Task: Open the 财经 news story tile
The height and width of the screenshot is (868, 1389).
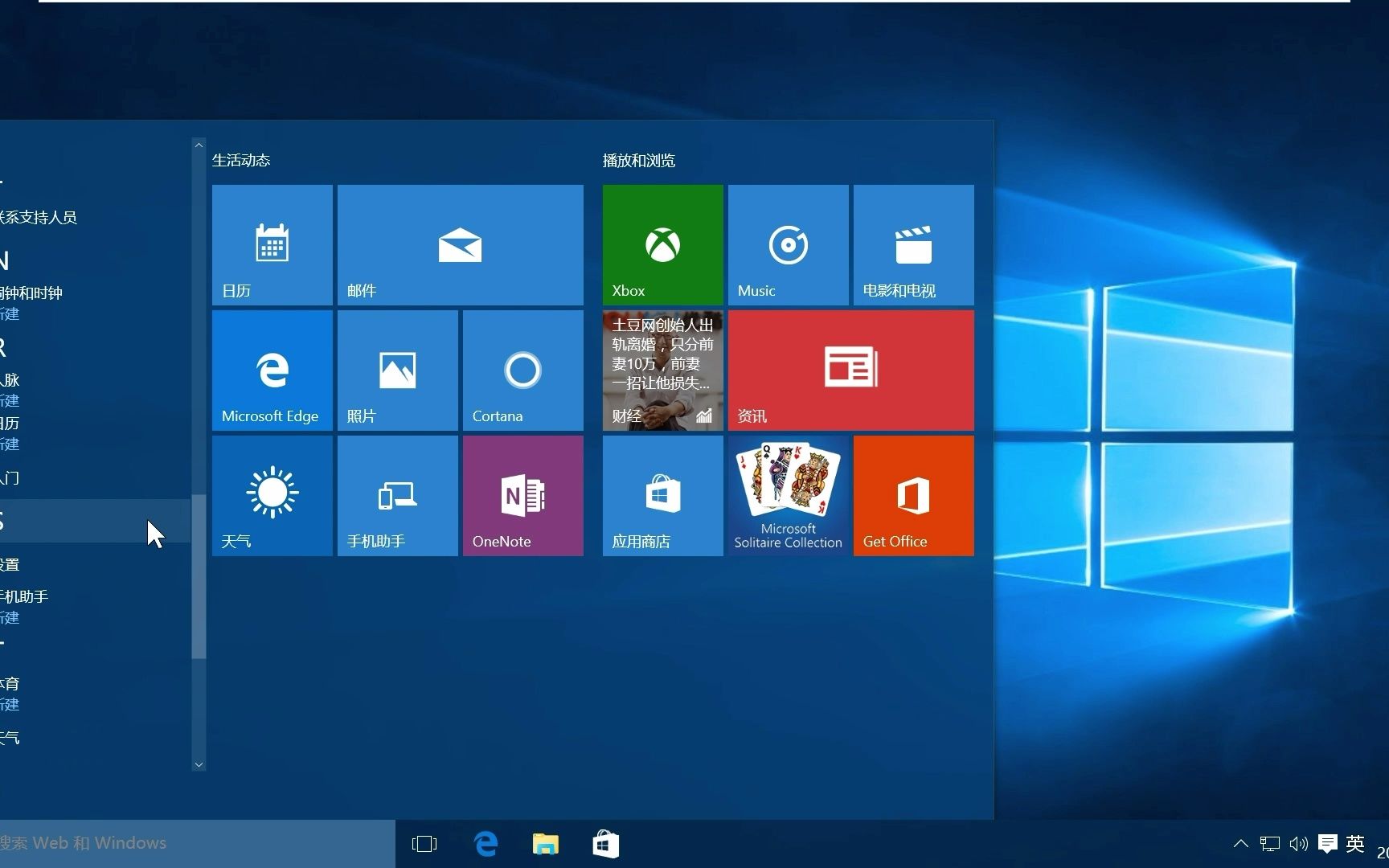Action: [x=662, y=370]
